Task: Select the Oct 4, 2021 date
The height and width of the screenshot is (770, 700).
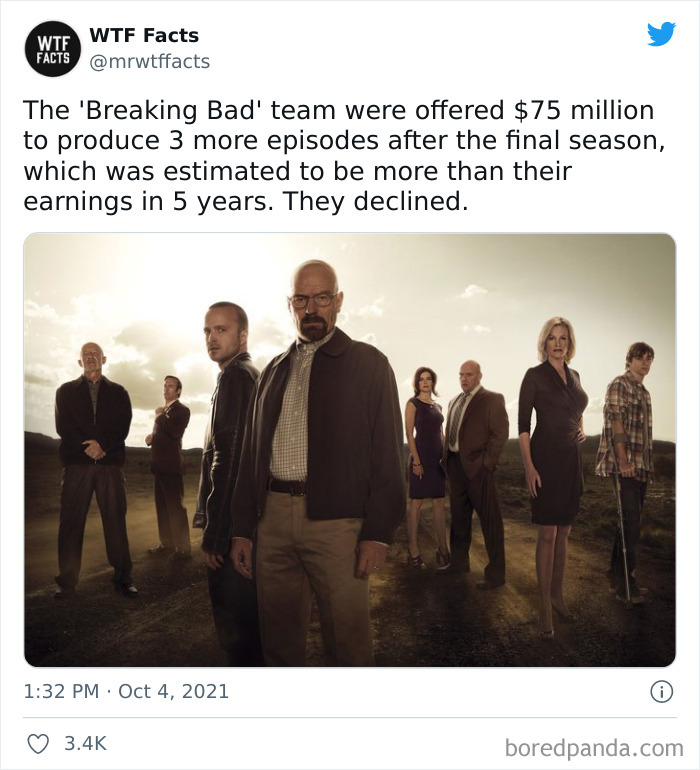Action: click(173, 691)
